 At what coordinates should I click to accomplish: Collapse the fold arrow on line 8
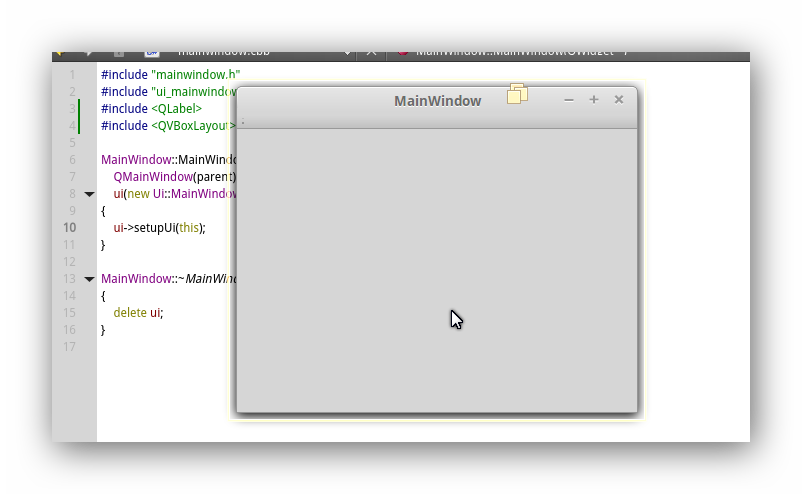click(89, 194)
